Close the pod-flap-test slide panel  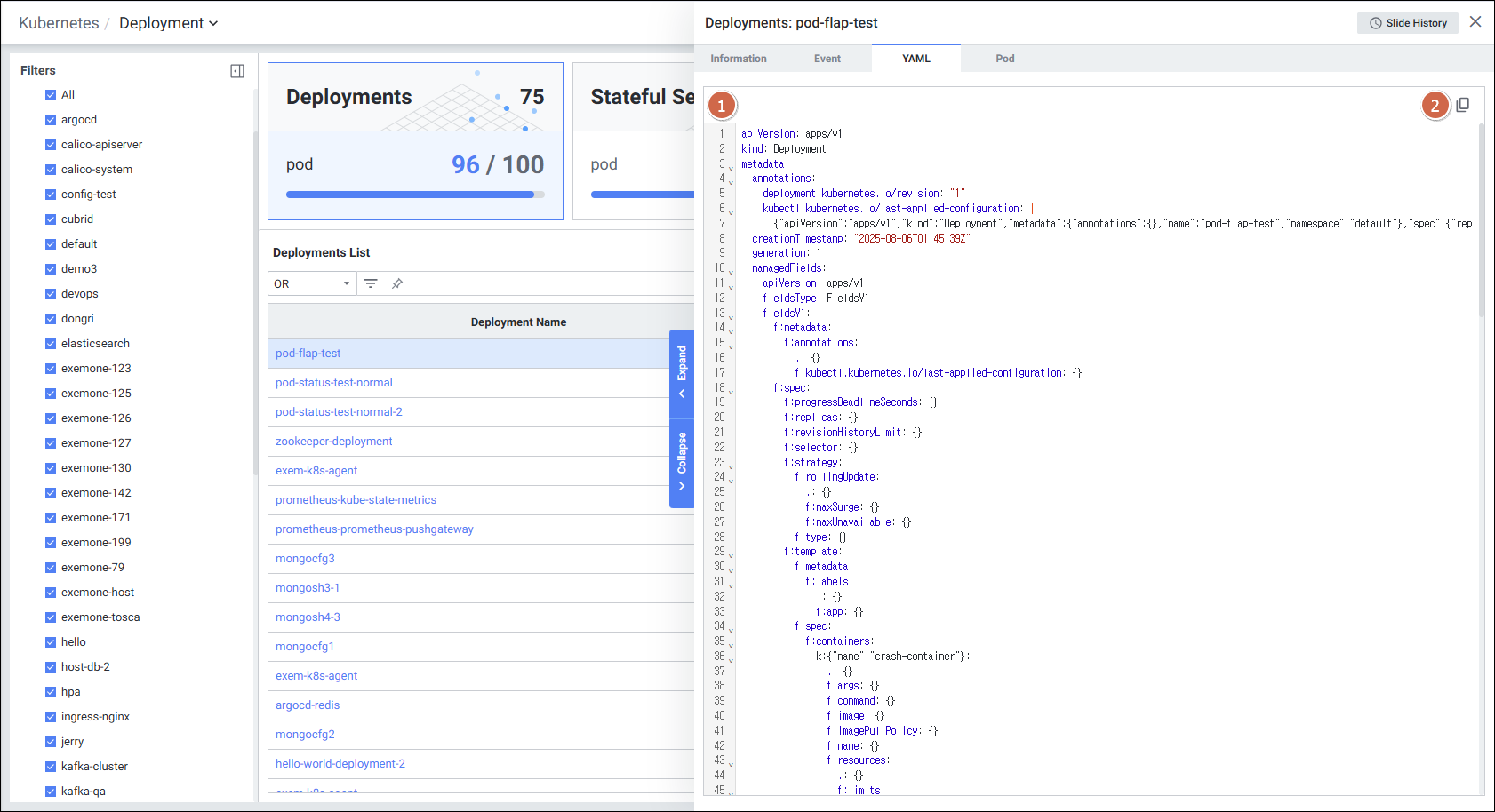[x=1475, y=22]
